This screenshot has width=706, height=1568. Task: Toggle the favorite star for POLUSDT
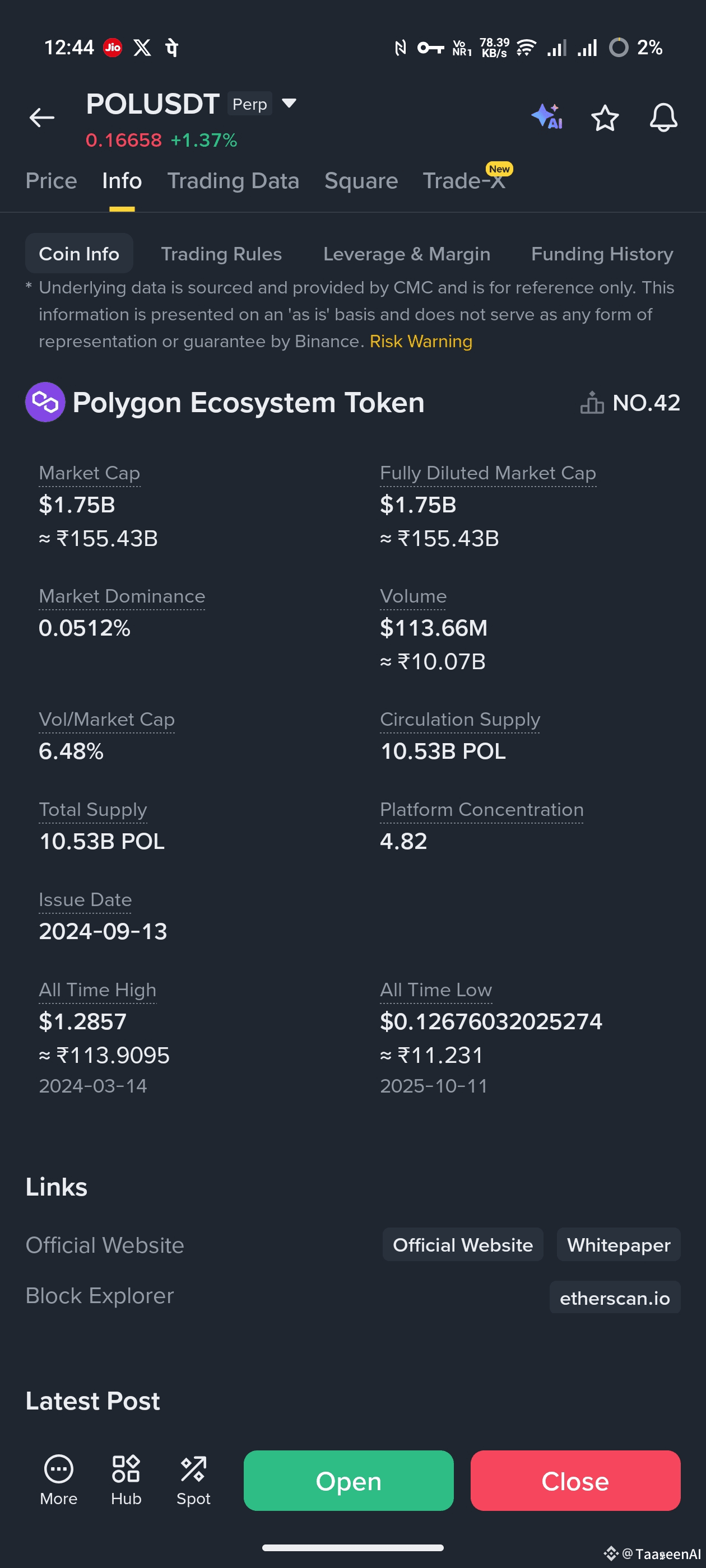pos(604,118)
